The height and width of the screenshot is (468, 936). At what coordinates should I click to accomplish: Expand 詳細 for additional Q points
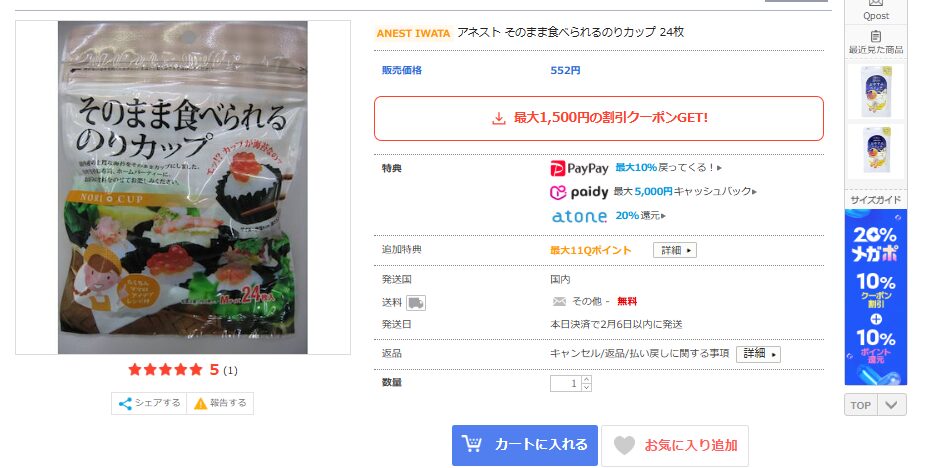(675, 251)
